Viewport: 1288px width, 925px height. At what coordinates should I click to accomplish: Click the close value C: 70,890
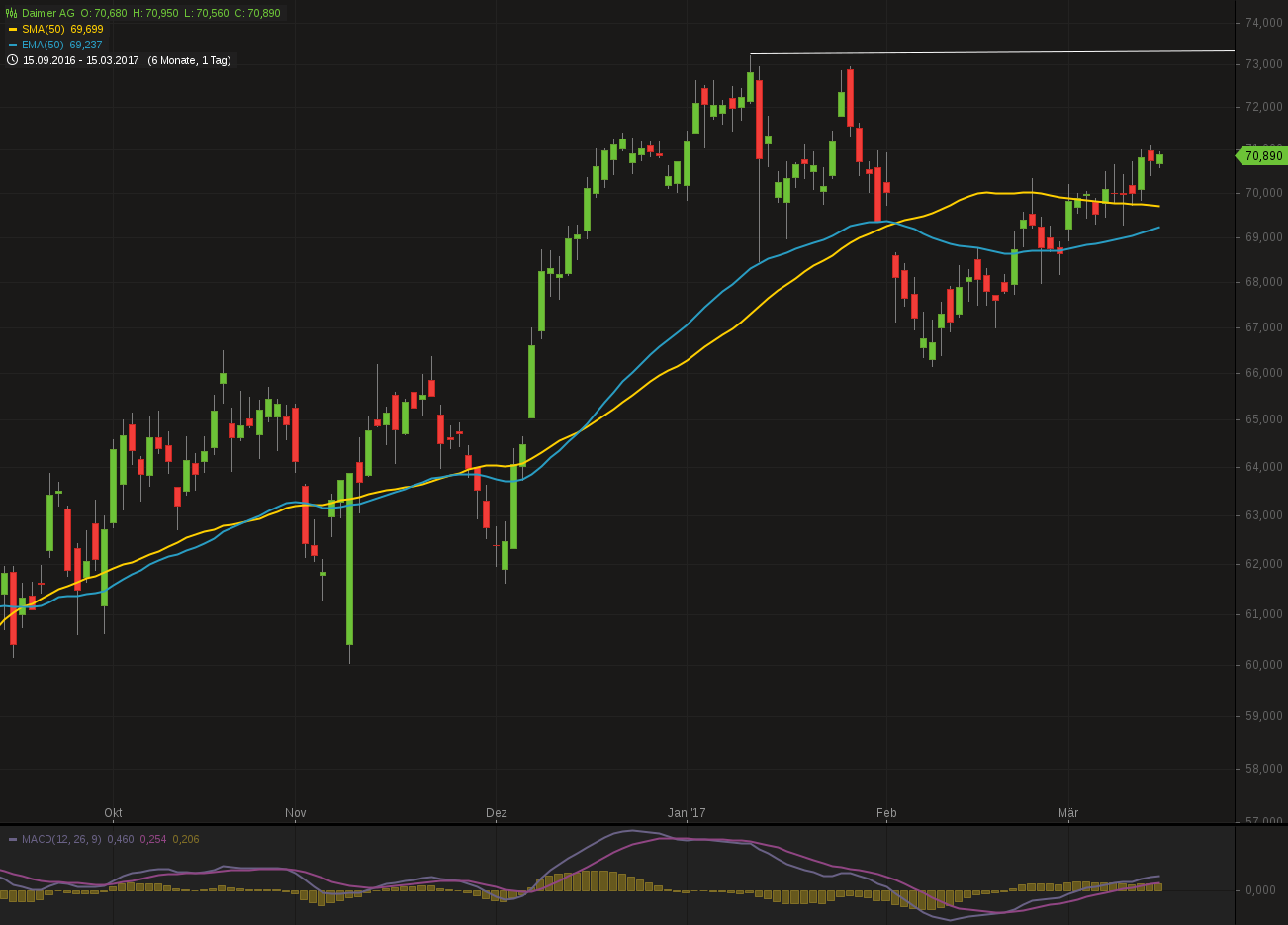(x=257, y=13)
